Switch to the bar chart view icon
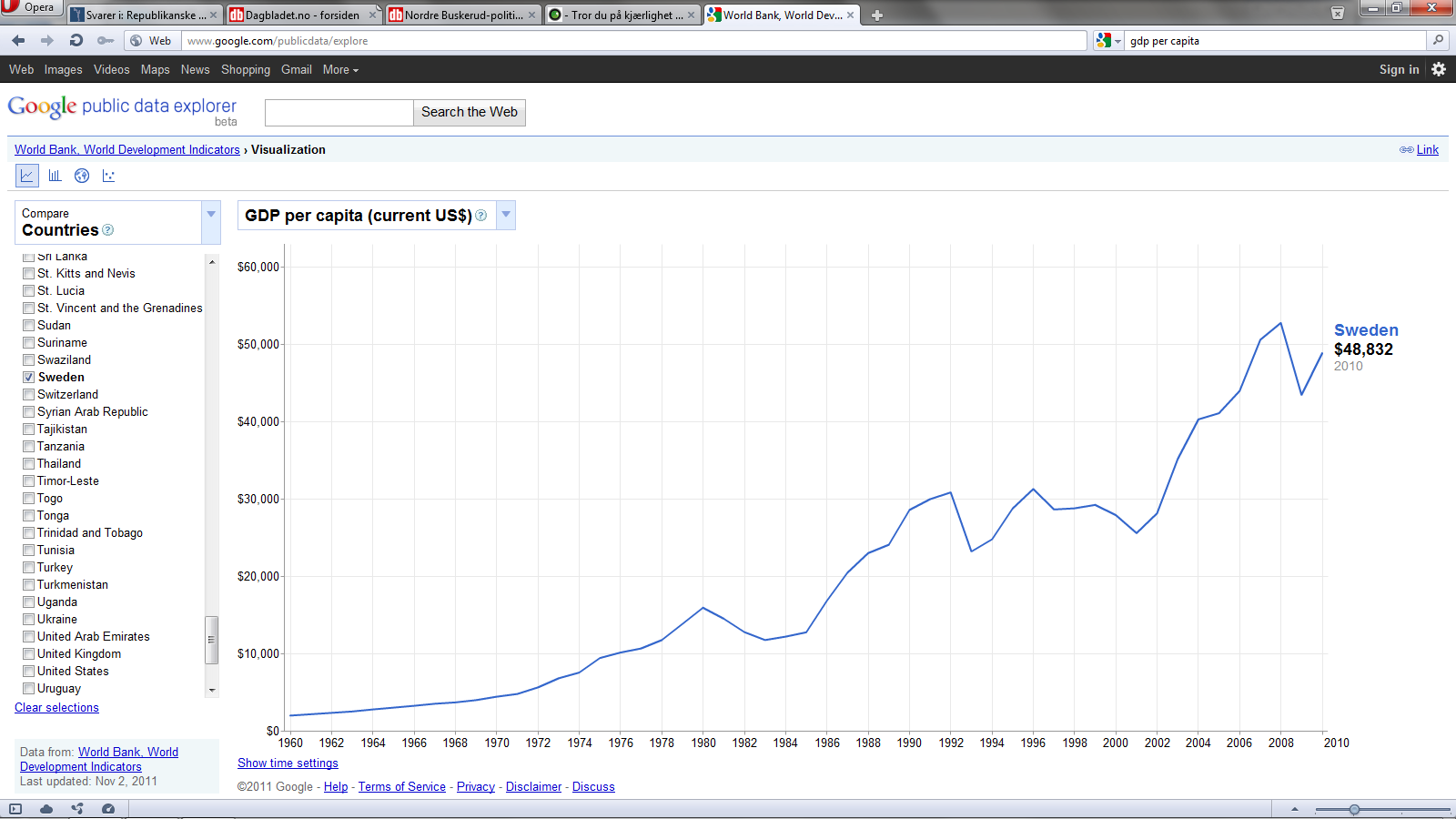This screenshot has height=819, width=1456. [x=55, y=176]
